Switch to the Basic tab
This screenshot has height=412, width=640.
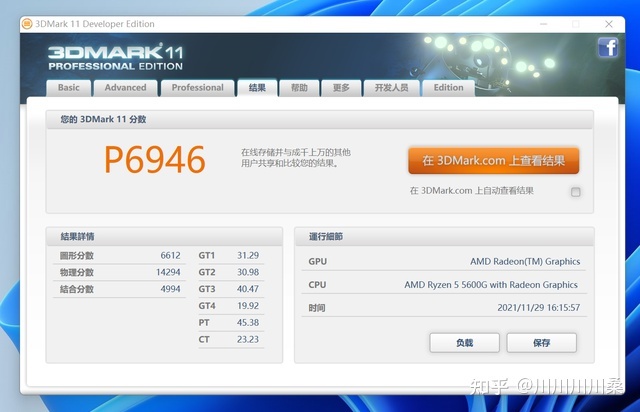pyautogui.click(x=69, y=88)
